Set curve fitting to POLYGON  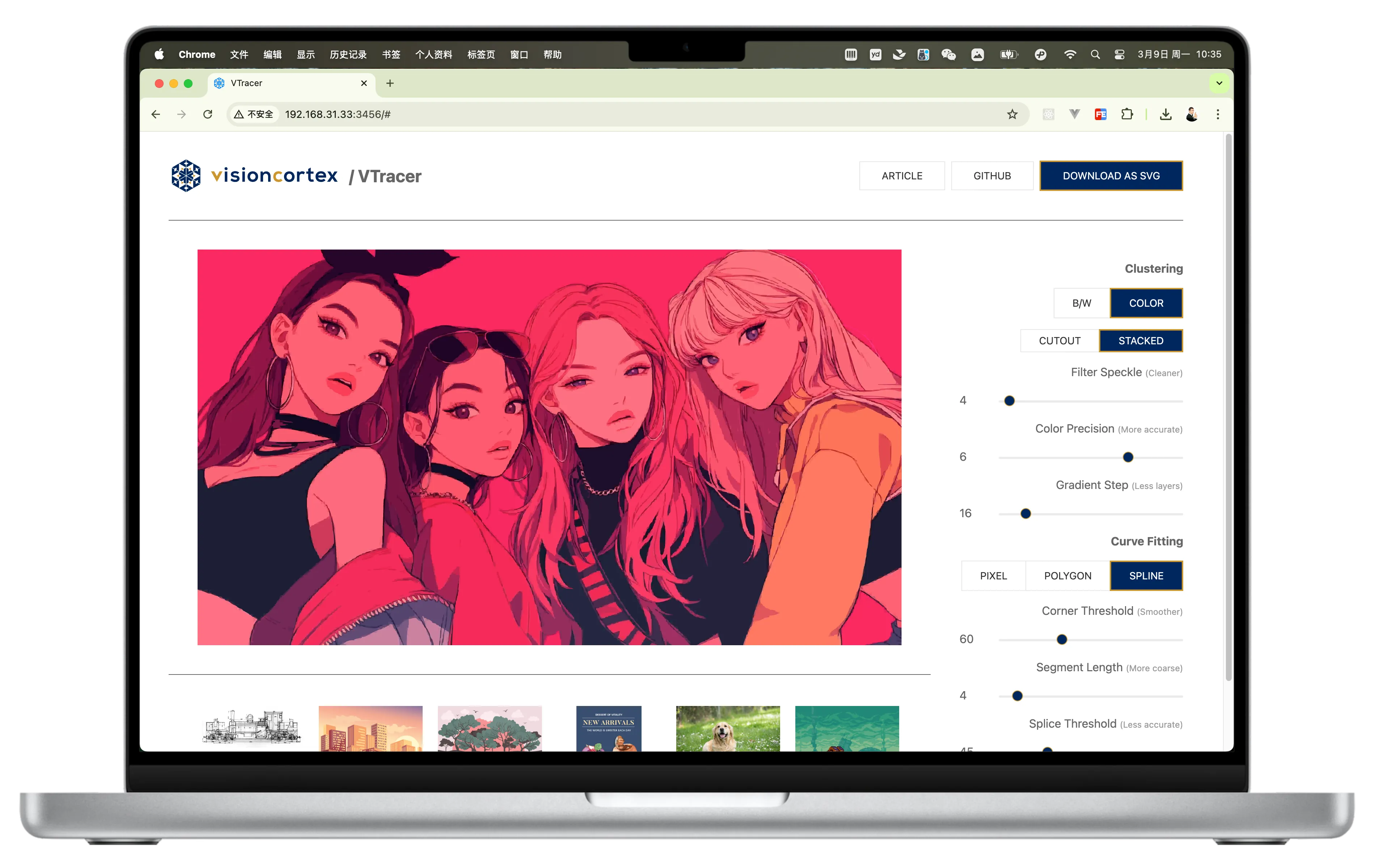(x=1068, y=576)
